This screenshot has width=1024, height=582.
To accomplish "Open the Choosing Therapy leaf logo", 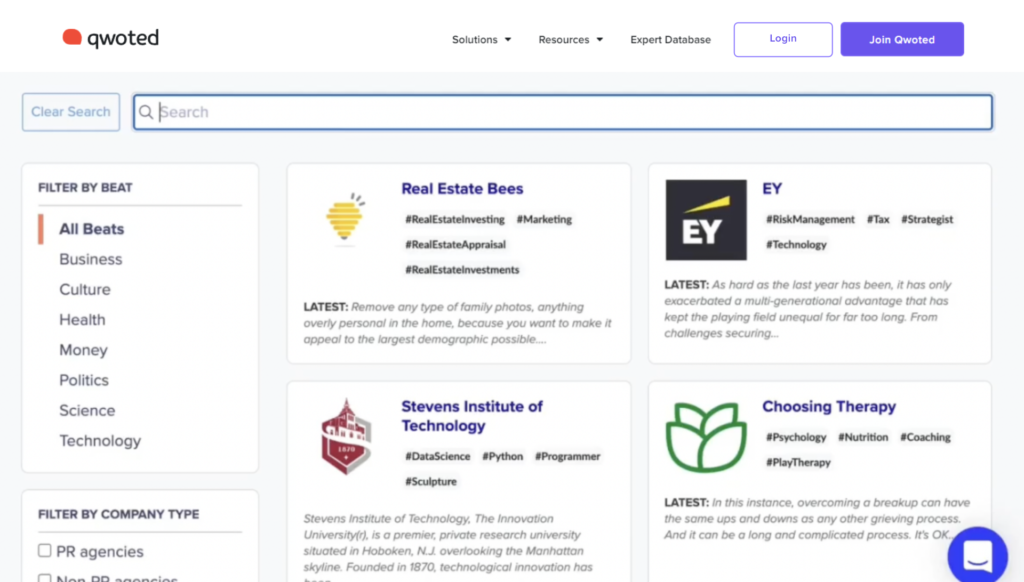I will click(706, 437).
